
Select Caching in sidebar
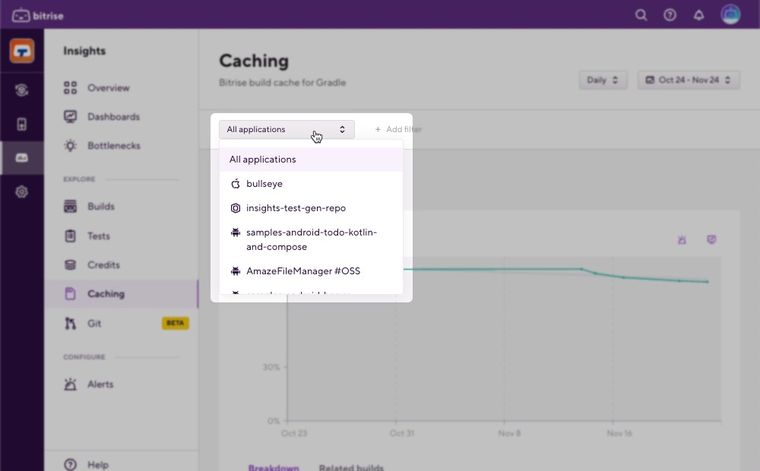(121, 294)
